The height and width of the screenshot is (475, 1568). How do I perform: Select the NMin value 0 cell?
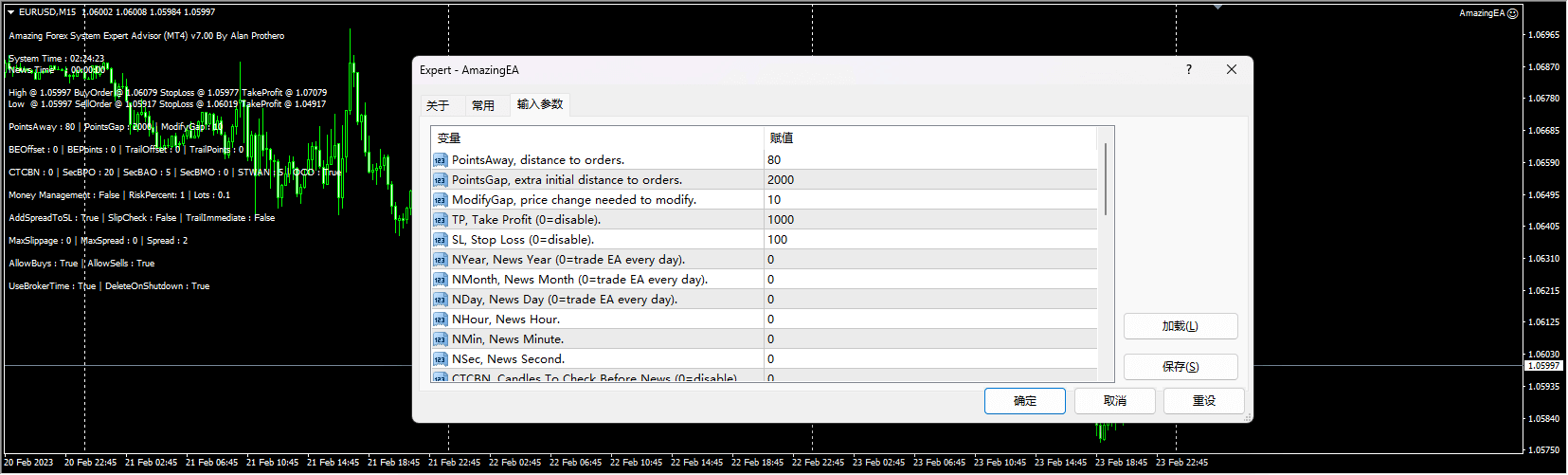930,339
